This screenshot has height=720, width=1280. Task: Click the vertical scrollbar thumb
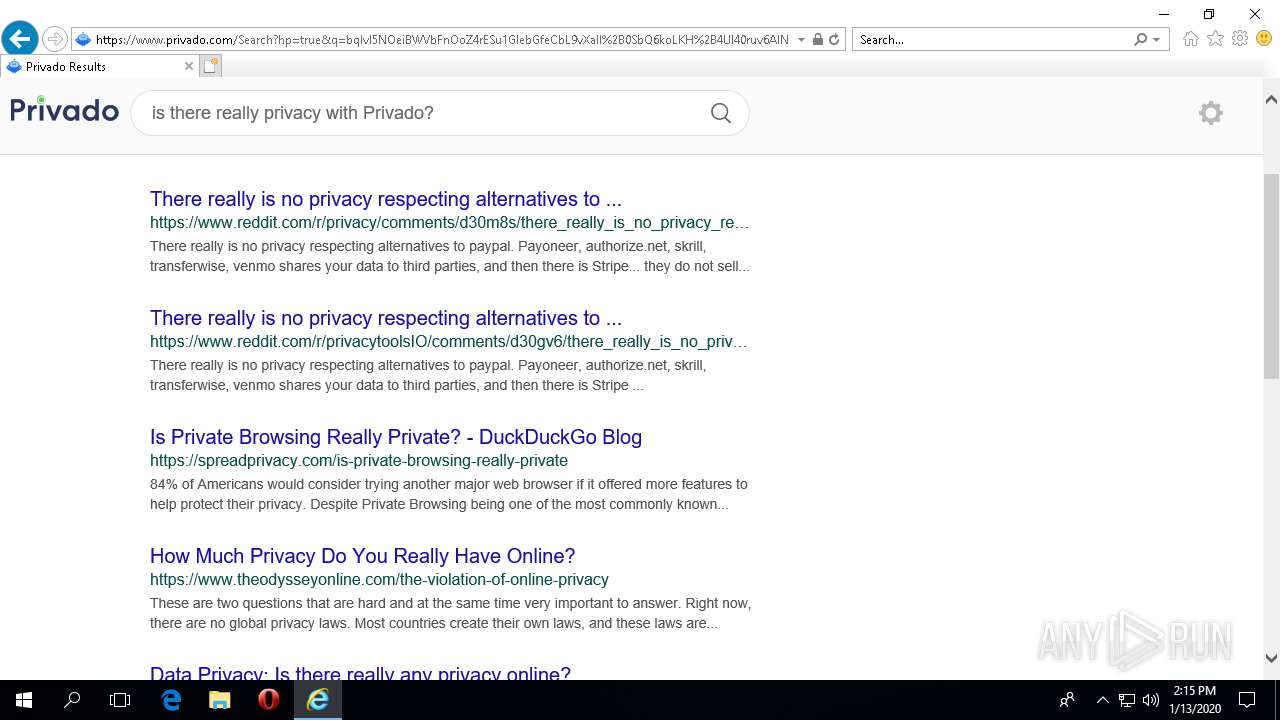(1271, 276)
